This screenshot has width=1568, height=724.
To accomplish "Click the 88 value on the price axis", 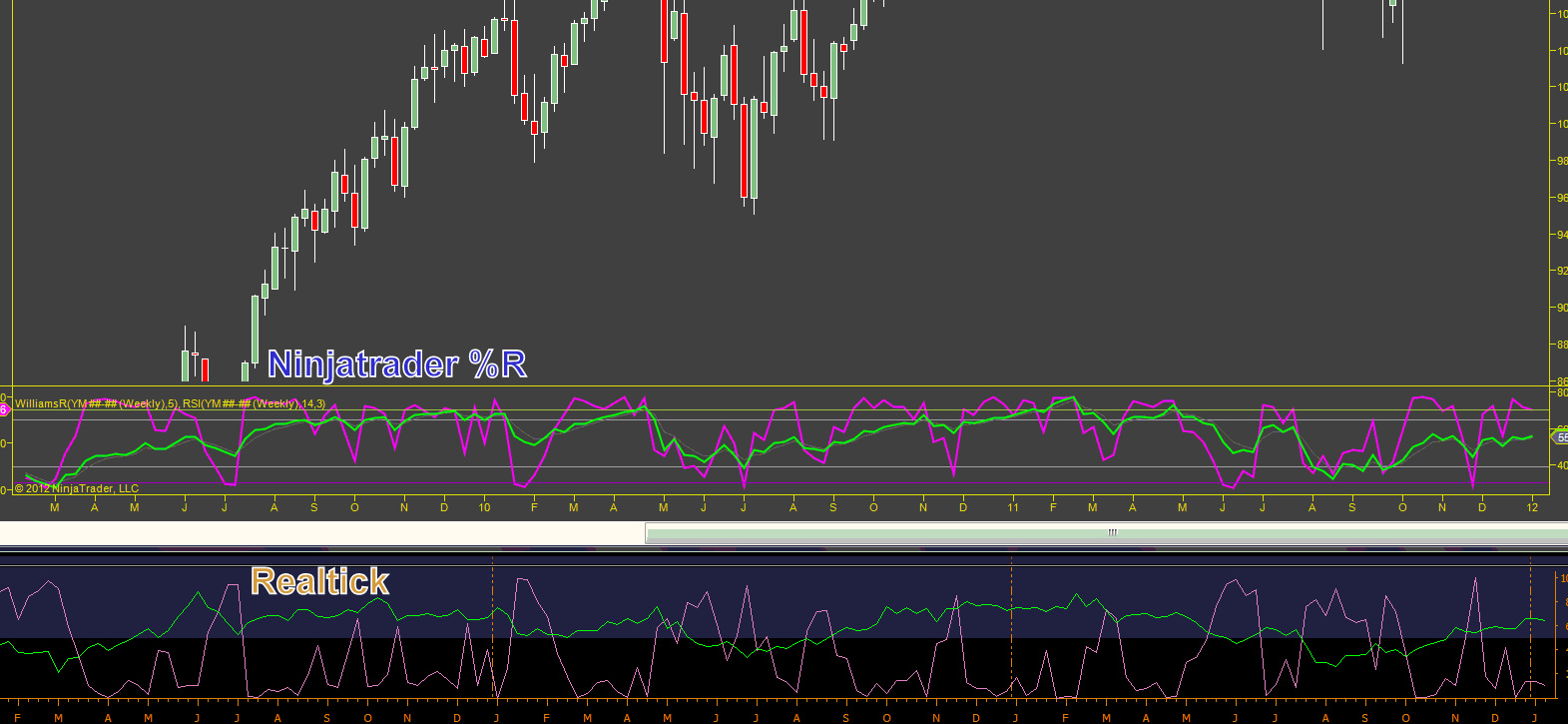I will pos(1562,345).
